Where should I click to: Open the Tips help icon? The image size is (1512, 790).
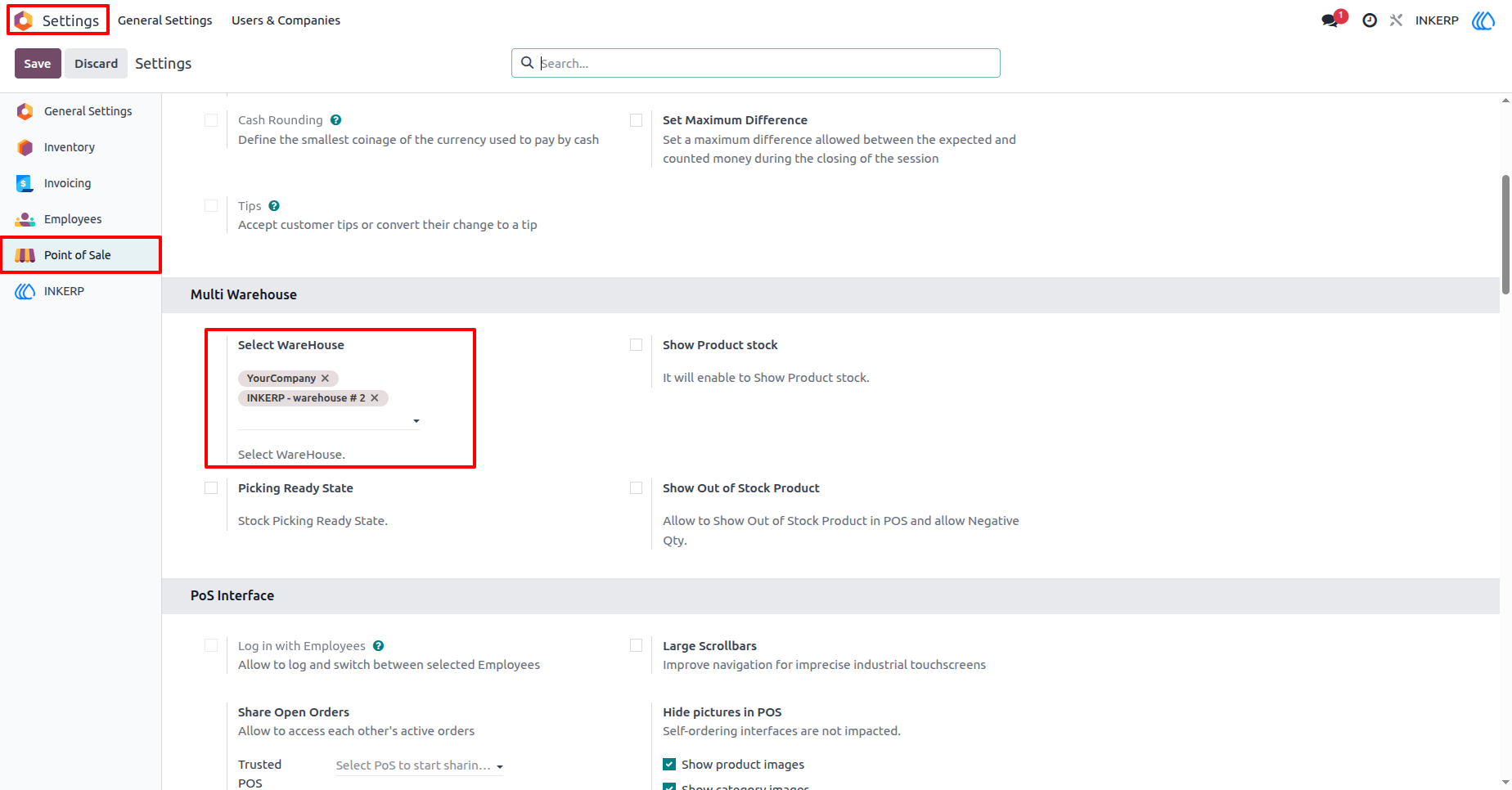[274, 206]
